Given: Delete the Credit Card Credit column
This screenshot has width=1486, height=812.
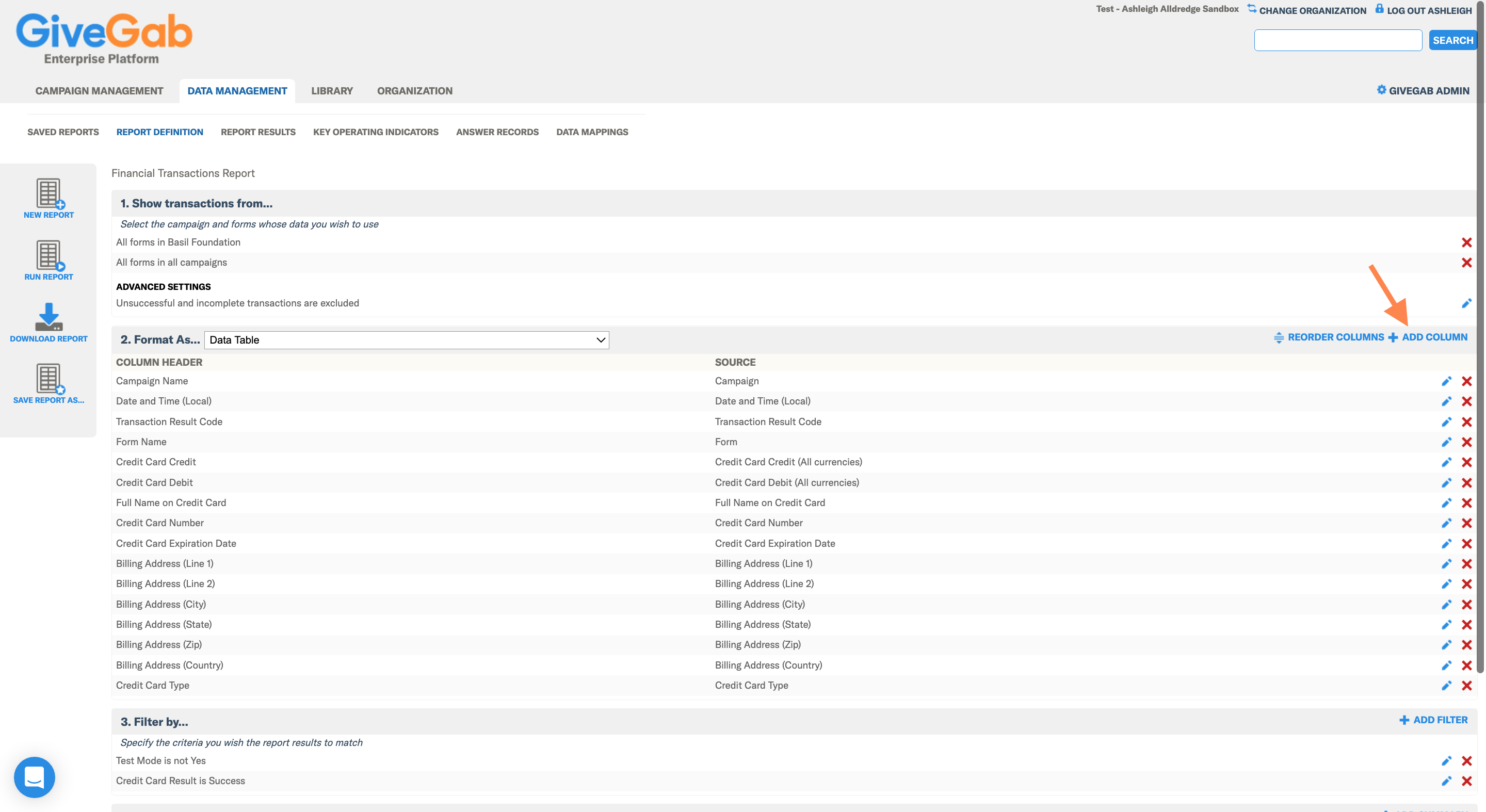Looking at the screenshot, I should pyautogui.click(x=1466, y=463).
